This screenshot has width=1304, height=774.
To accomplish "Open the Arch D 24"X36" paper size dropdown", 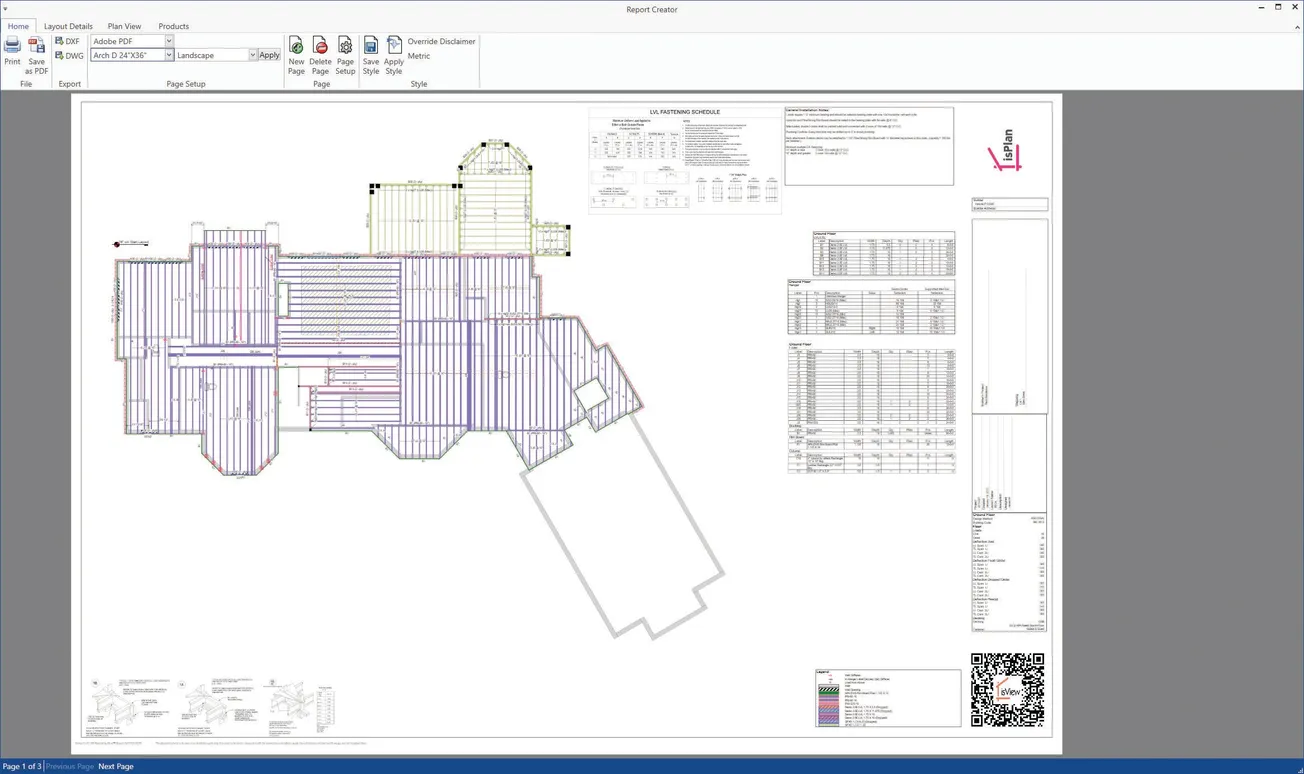I will pos(168,55).
